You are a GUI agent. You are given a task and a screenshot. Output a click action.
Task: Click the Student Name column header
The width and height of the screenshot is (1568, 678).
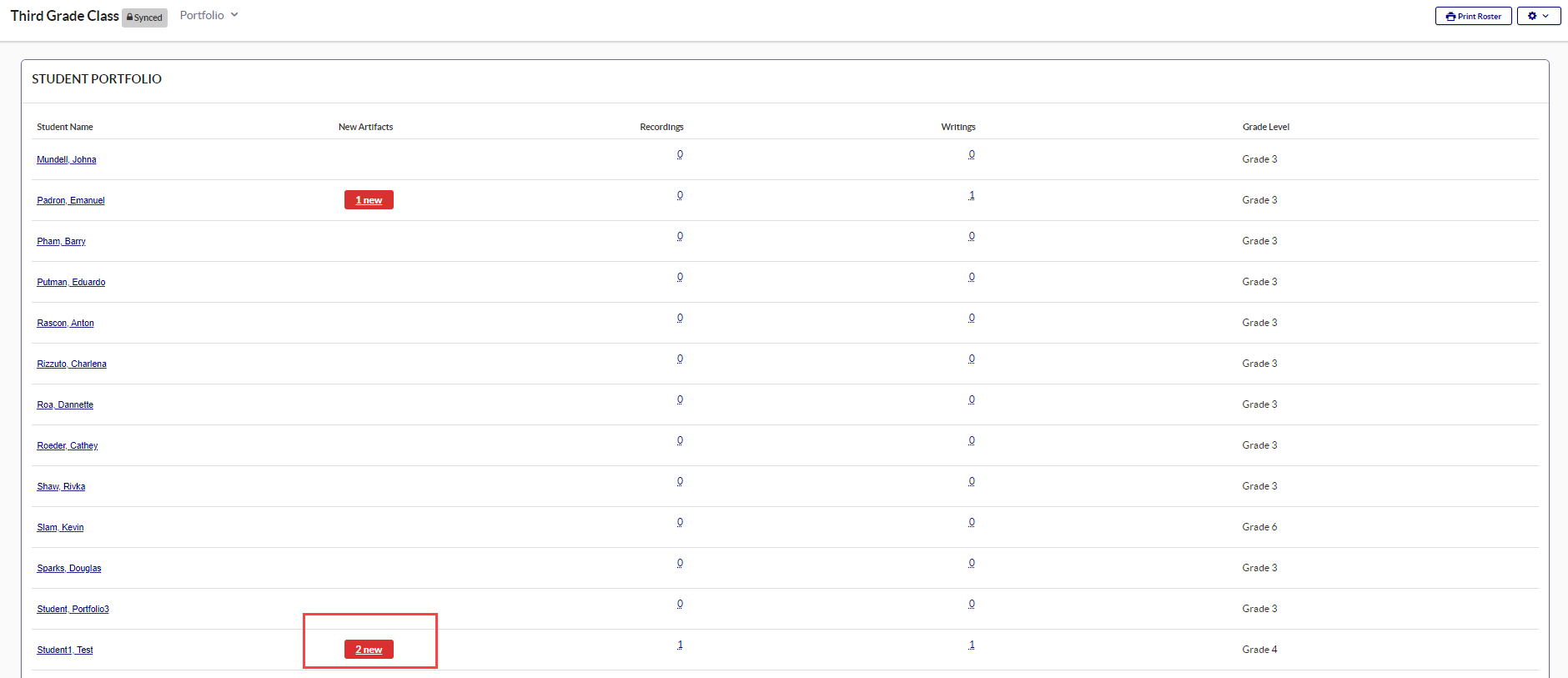(65, 127)
